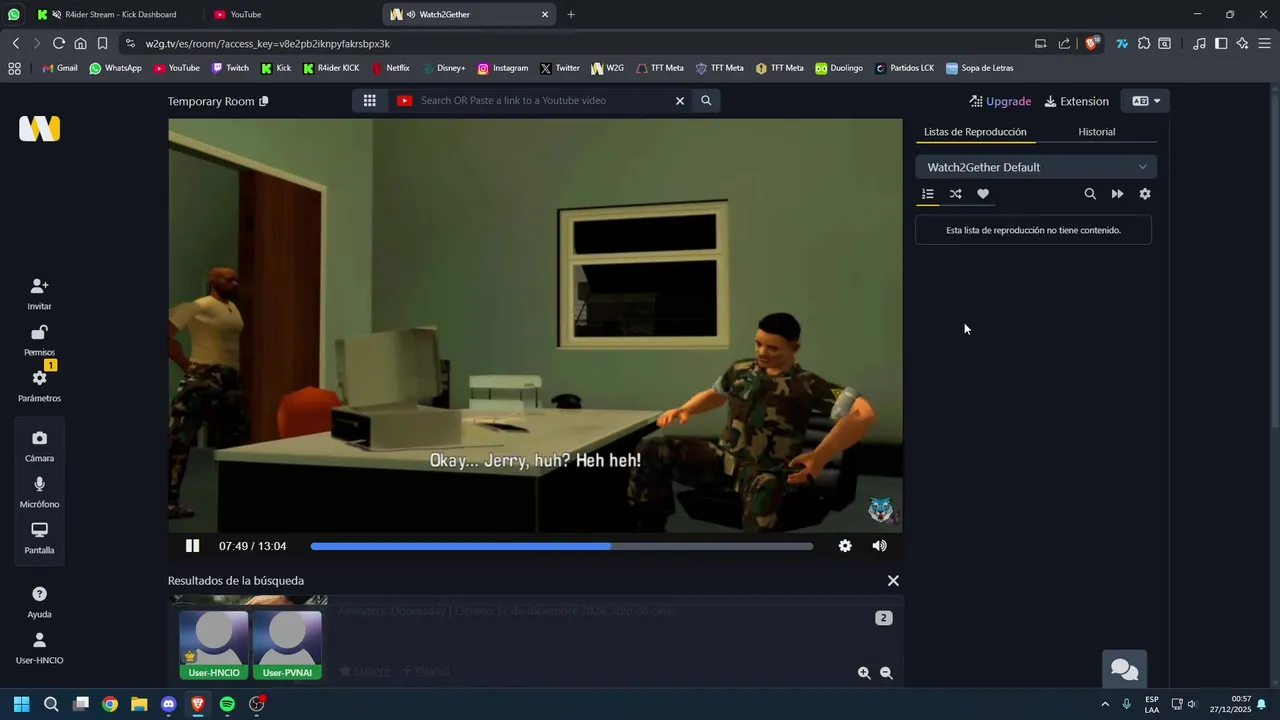Click the Upgrade link
This screenshot has width=1280, height=720.
[1000, 101]
